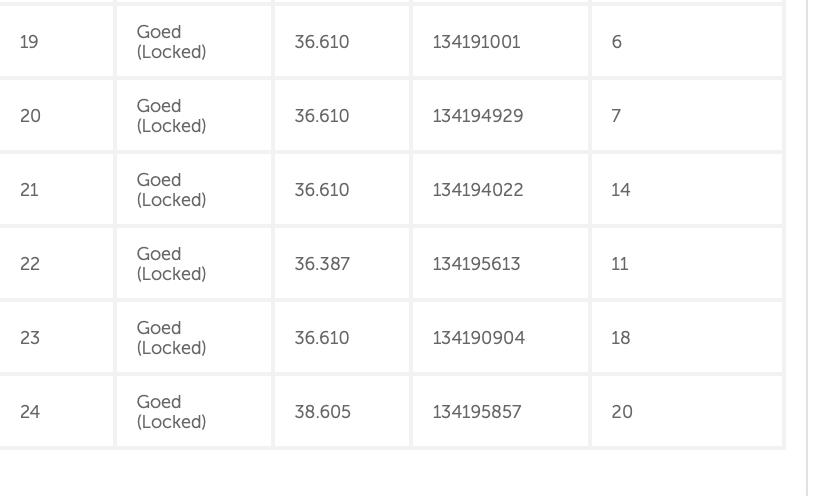
Task: Select the value 18 in row 23
Action: point(620,338)
